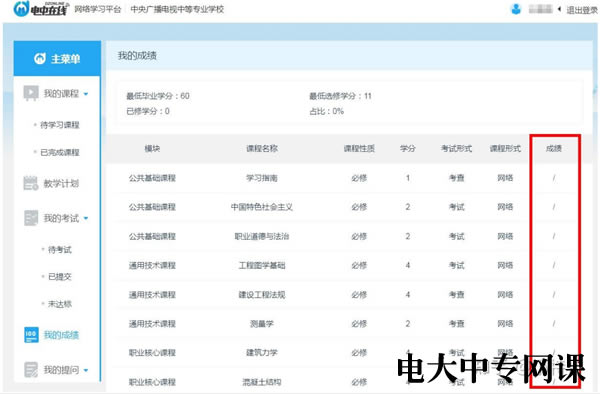Click the 我的课程 video icon

tap(31, 93)
